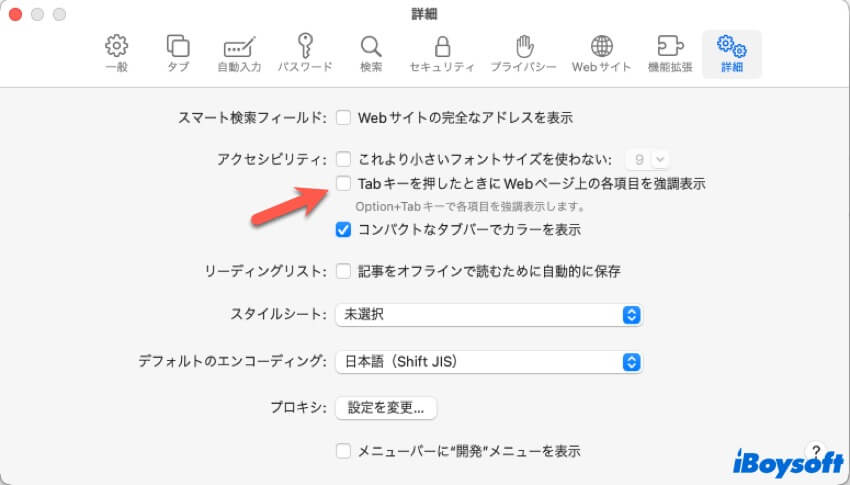Click the help question mark button
Image resolution: width=850 pixels, height=485 pixels.
point(816,450)
